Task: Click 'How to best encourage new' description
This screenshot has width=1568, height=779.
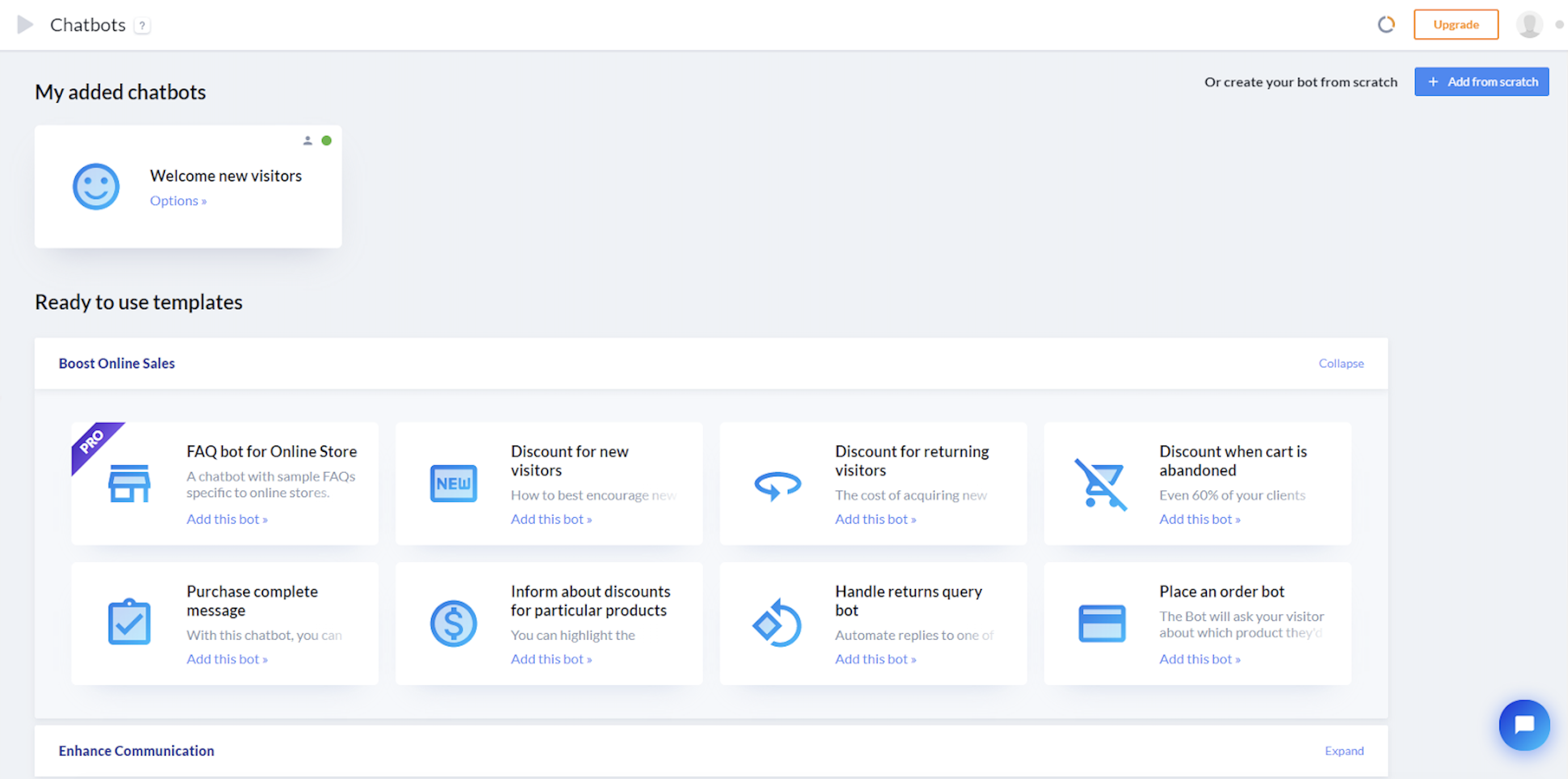Action: coord(594,496)
